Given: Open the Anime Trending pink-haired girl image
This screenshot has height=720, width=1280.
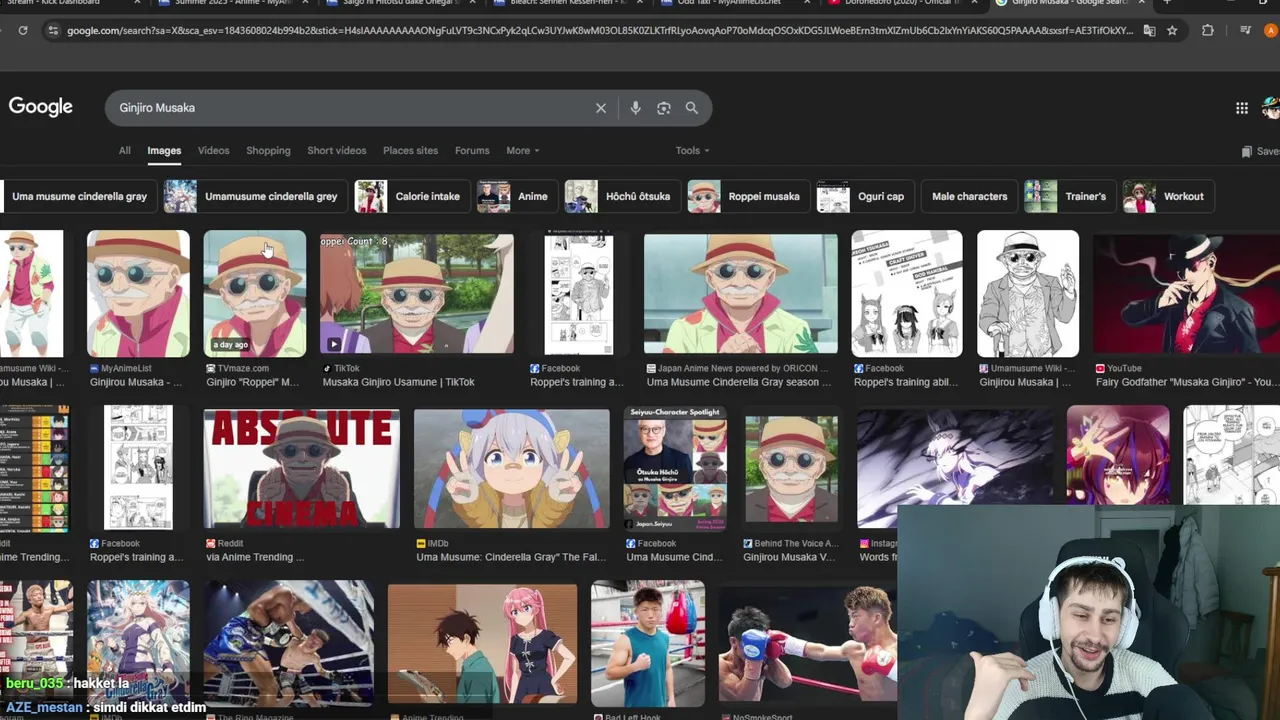Looking at the screenshot, I should coord(482,645).
